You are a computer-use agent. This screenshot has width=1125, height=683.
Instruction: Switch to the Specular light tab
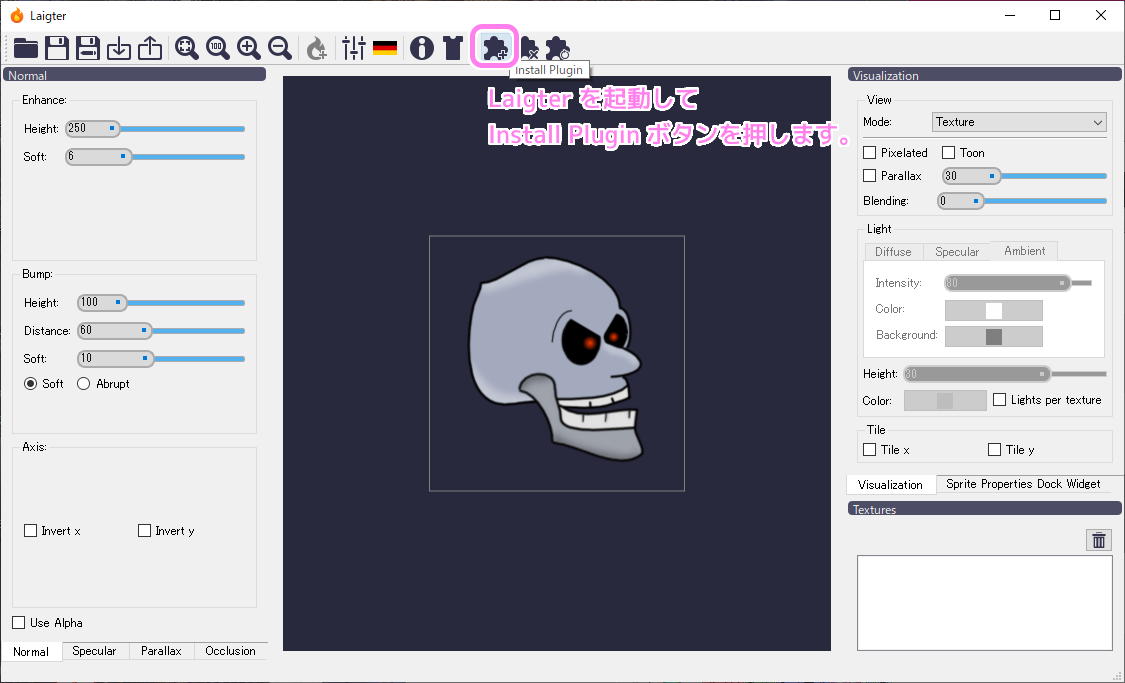click(957, 251)
